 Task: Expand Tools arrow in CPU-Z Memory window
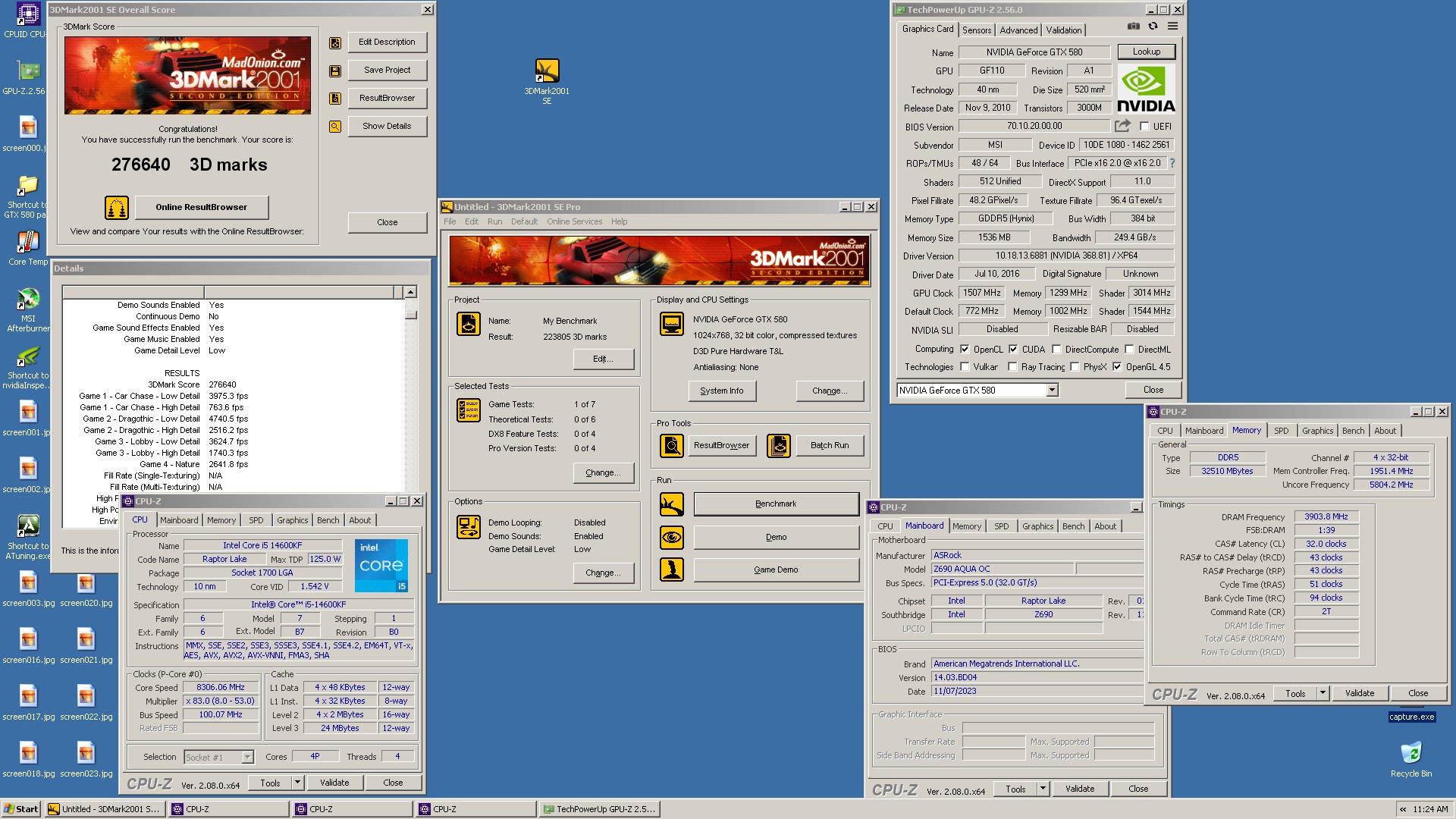coord(1323,693)
